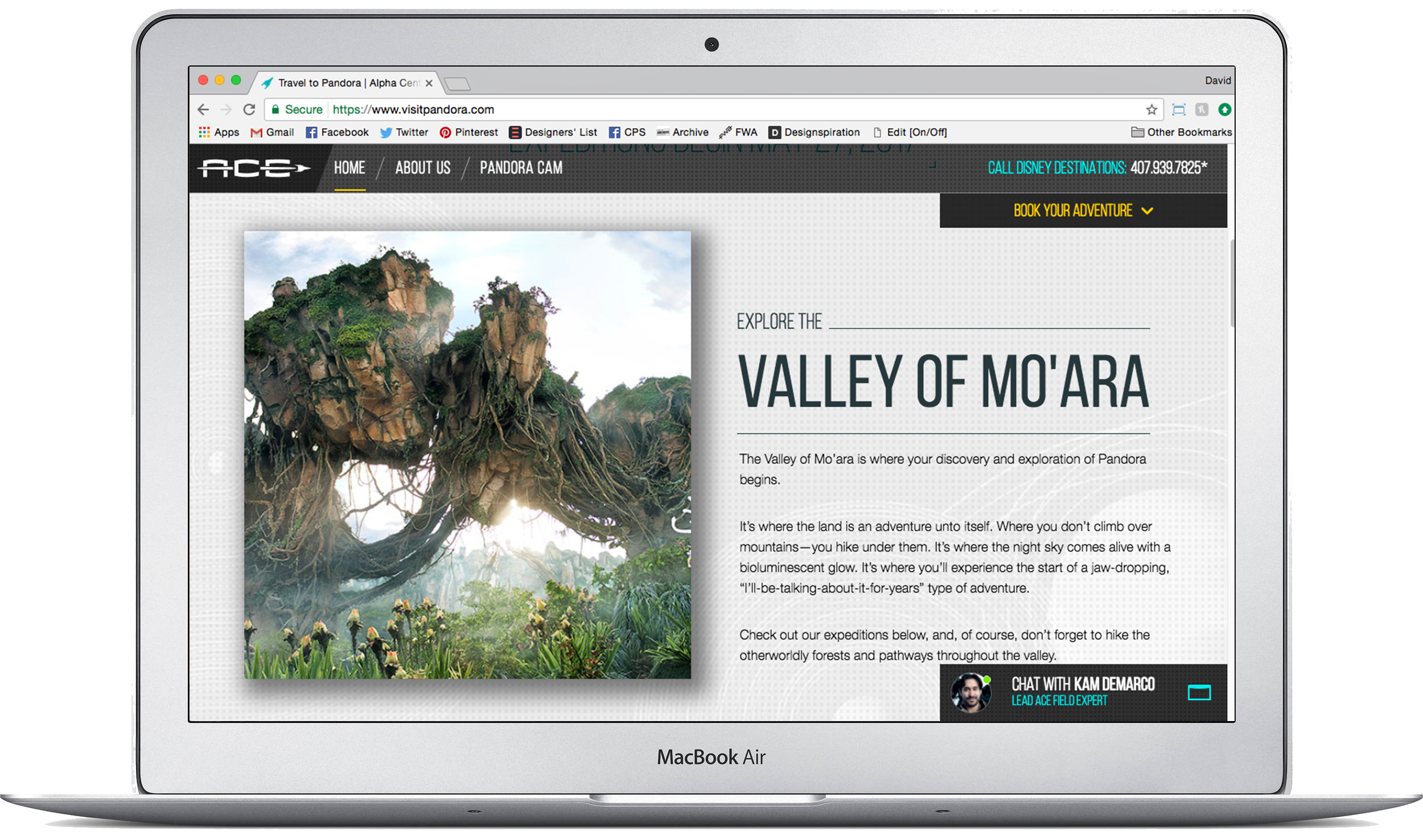The width and height of the screenshot is (1423, 840).
Task: Open the Apps bookmark
Action: [219, 132]
